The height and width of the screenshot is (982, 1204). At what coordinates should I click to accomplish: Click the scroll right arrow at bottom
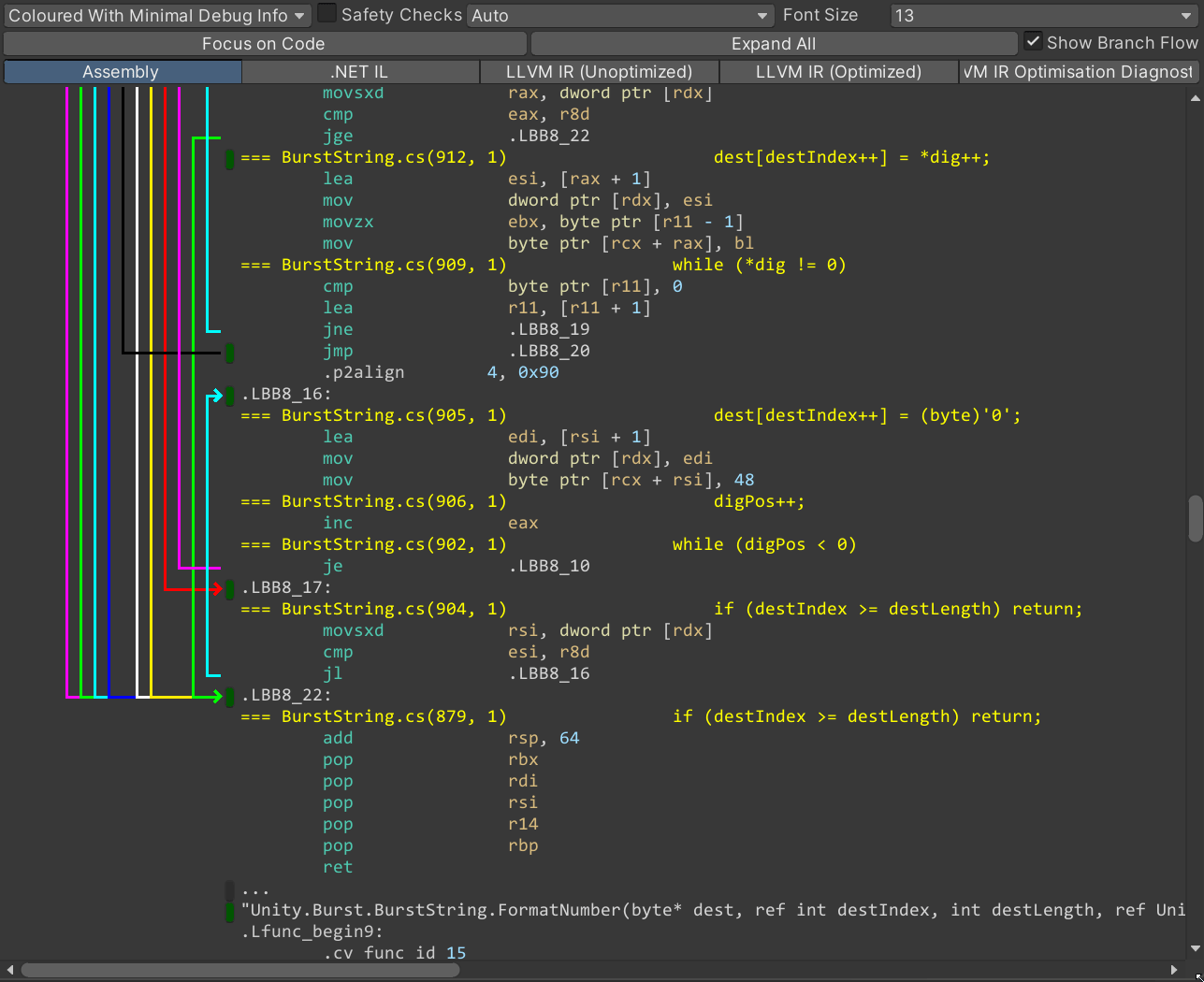(1174, 970)
